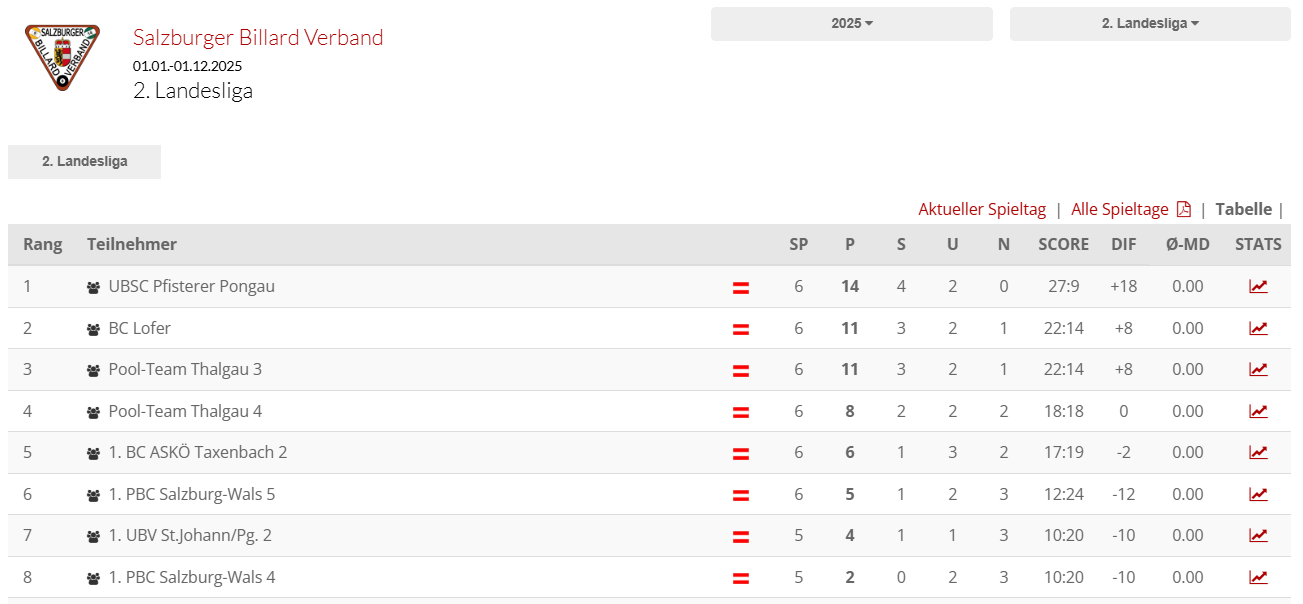
Task: Switch to the Tabelle view
Action: pyautogui.click(x=1243, y=209)
